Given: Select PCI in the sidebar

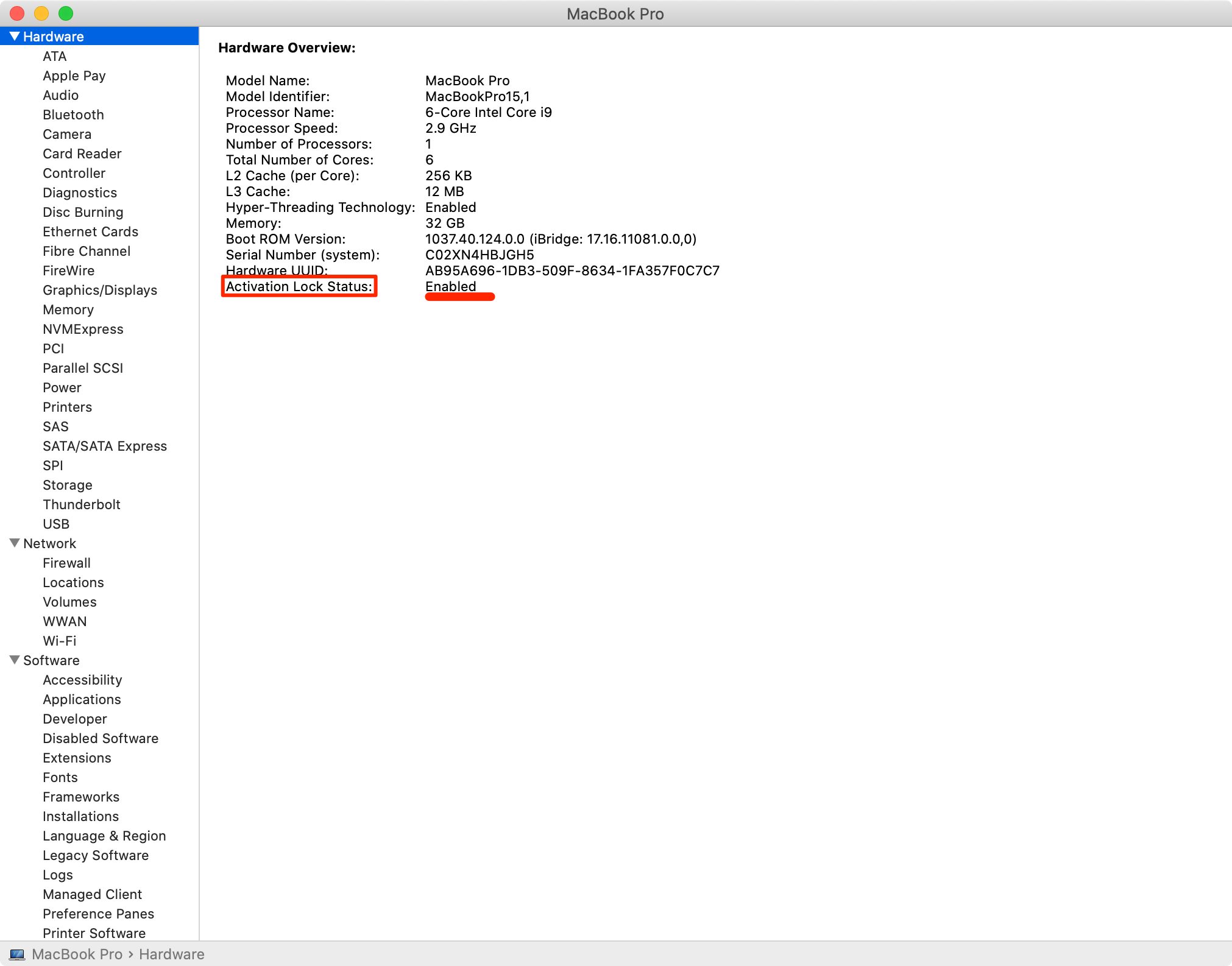Looking at the screenshot, I should pos(54,348).
